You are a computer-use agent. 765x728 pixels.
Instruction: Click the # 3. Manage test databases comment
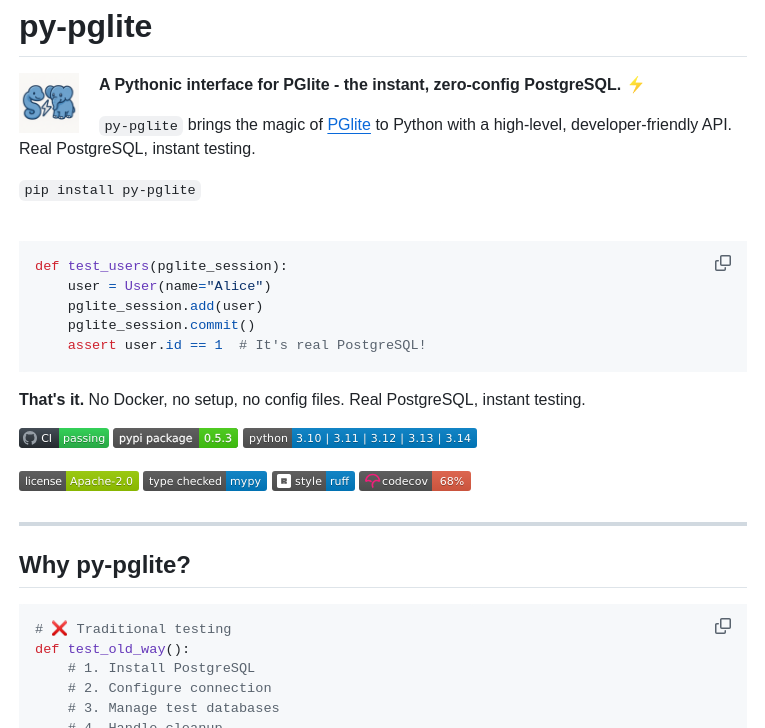pyautogui.click(x=173, y=708)
